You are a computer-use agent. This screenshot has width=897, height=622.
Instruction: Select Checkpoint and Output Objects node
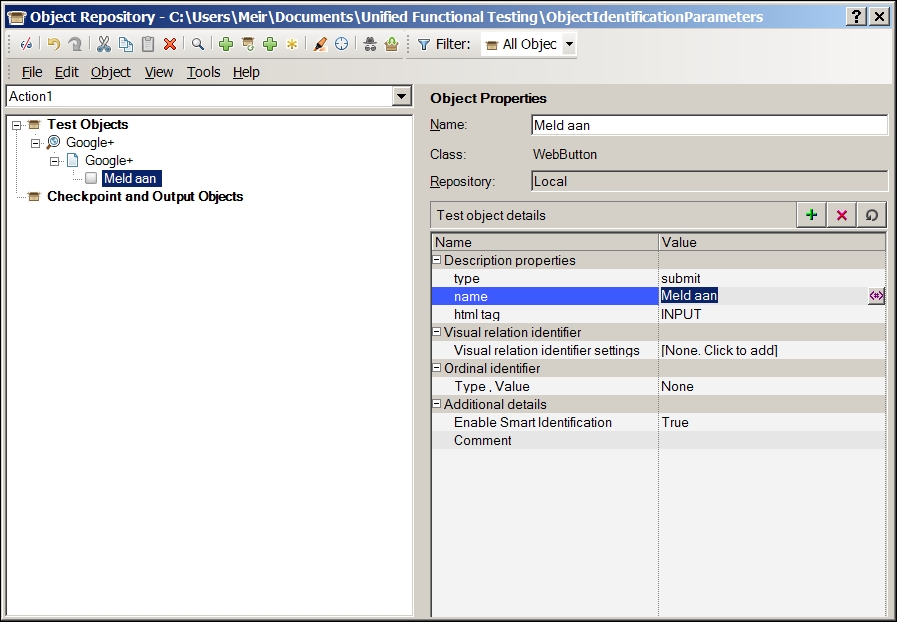145,197
